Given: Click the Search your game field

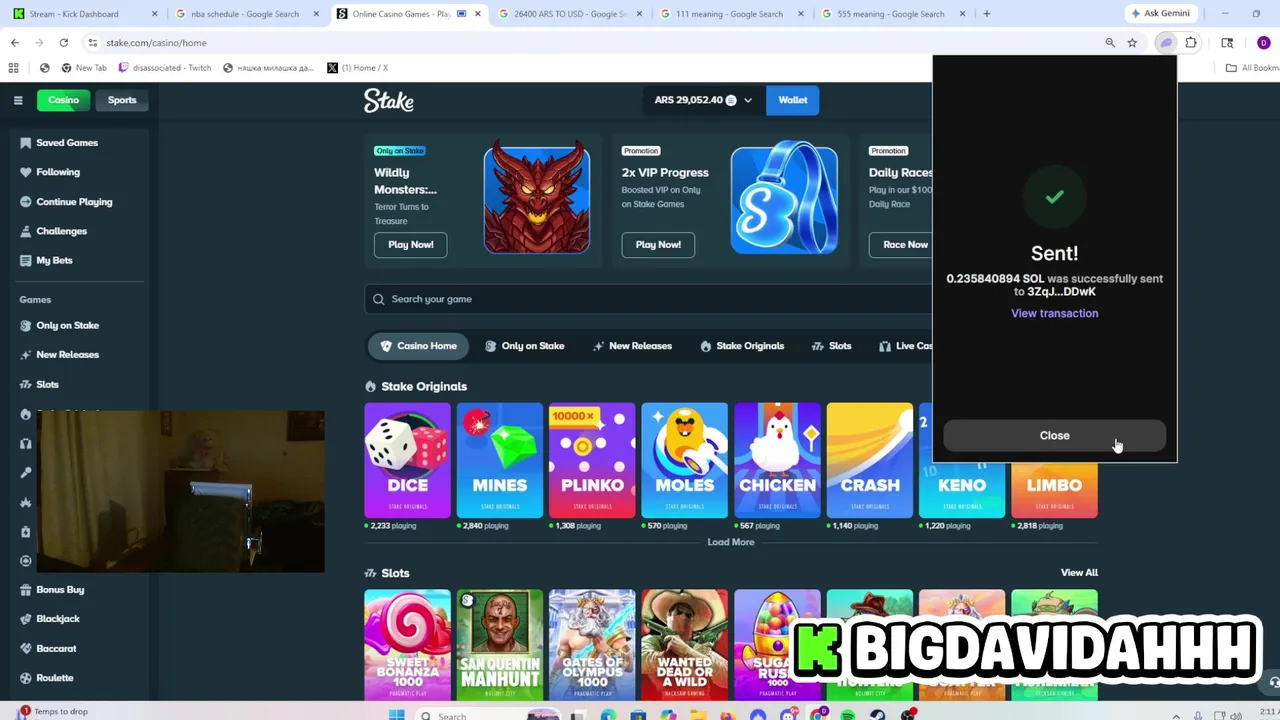Looking at the screenshot, I should click(648, 299).
